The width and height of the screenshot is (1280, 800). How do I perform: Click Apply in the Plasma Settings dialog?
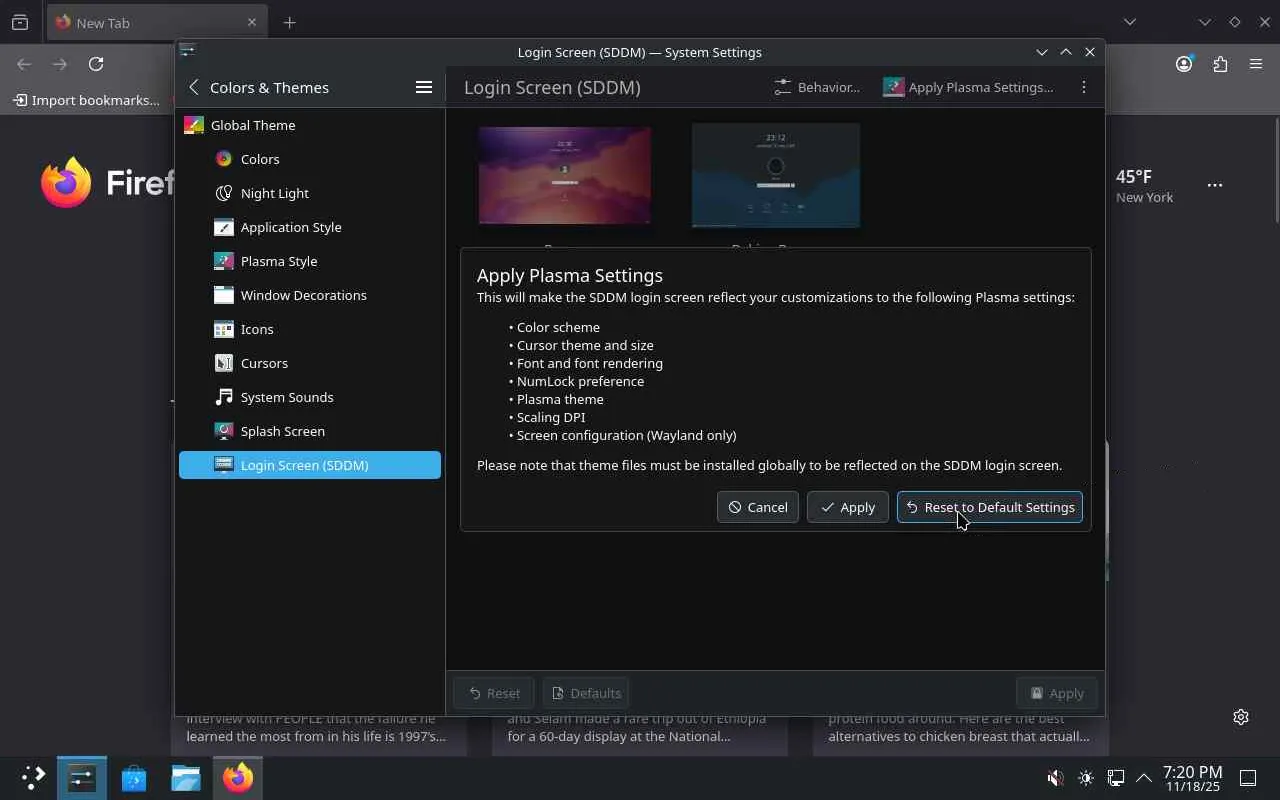pos(848,507)
